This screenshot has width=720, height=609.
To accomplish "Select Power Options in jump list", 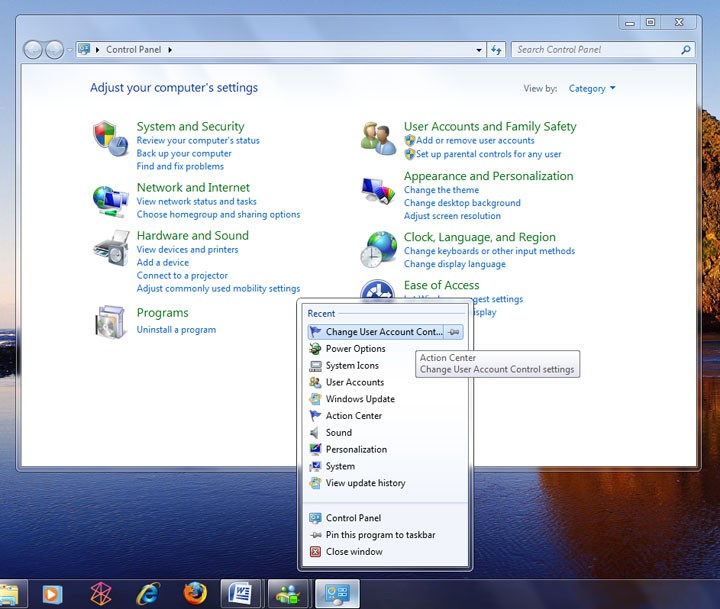I will pyautogui.click(x=385, y=349).
